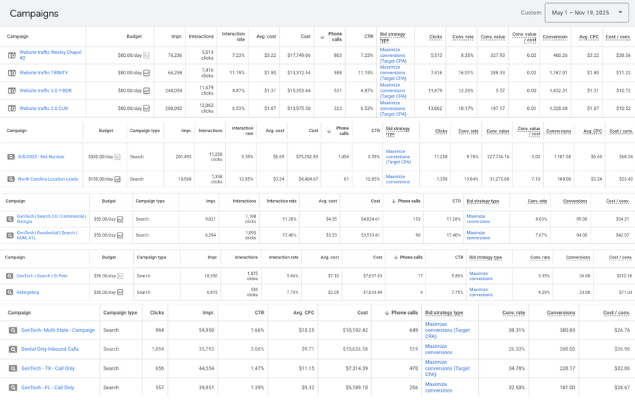Click the Conversions header in the top table

click(555, 37)
